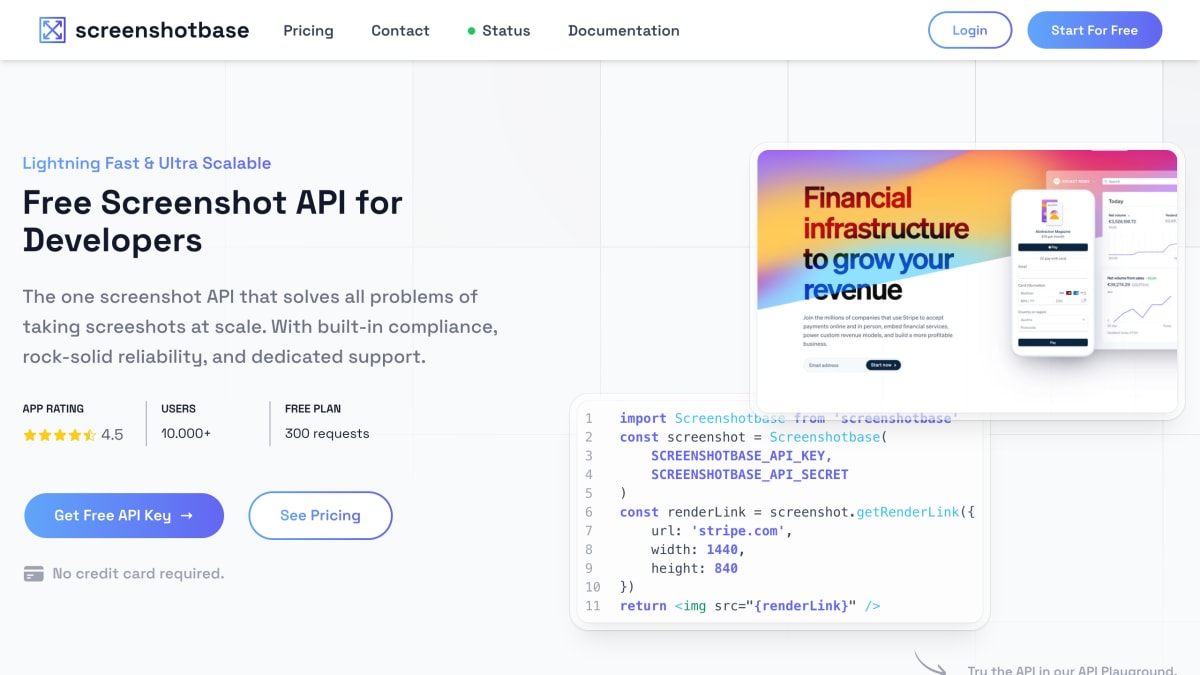This screenshot has height=675, width=1200.
Task: Click the 'Free Screenshot API for Developers' heading
Action: [x=213, y=221]
